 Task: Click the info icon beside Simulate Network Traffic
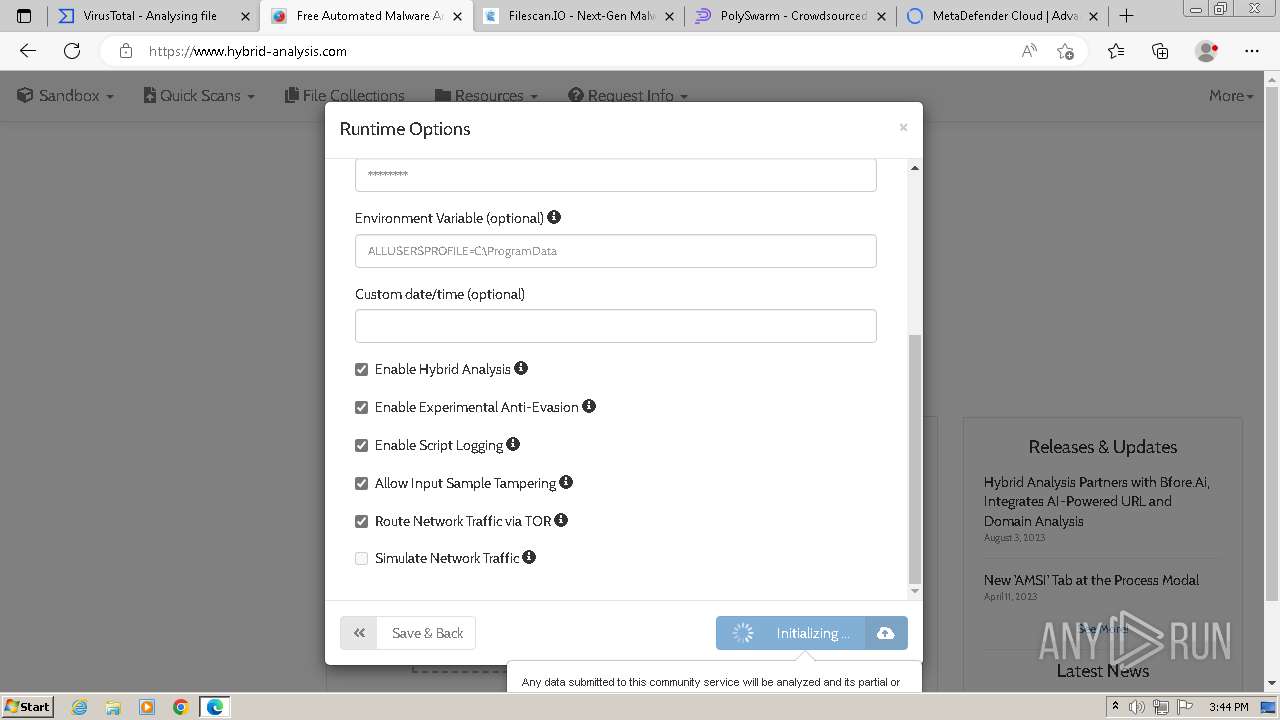pos(529,557)
